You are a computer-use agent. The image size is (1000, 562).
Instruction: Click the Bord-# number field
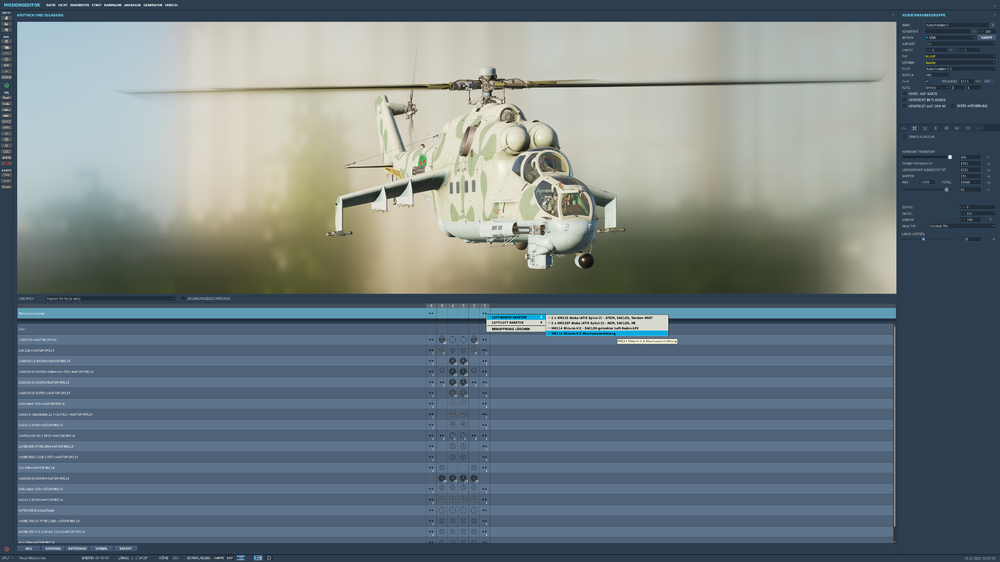coord(937,75)
